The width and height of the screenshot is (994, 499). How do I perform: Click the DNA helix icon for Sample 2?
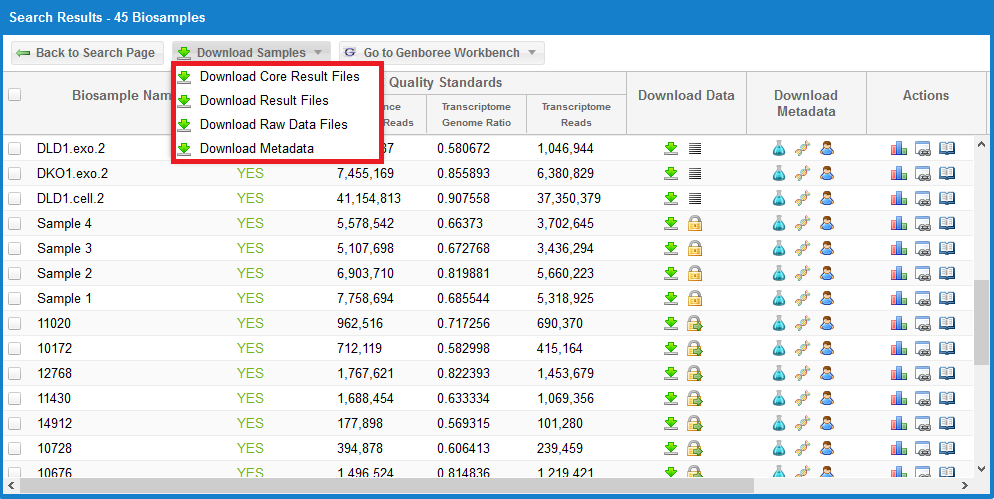pos(802,273)
